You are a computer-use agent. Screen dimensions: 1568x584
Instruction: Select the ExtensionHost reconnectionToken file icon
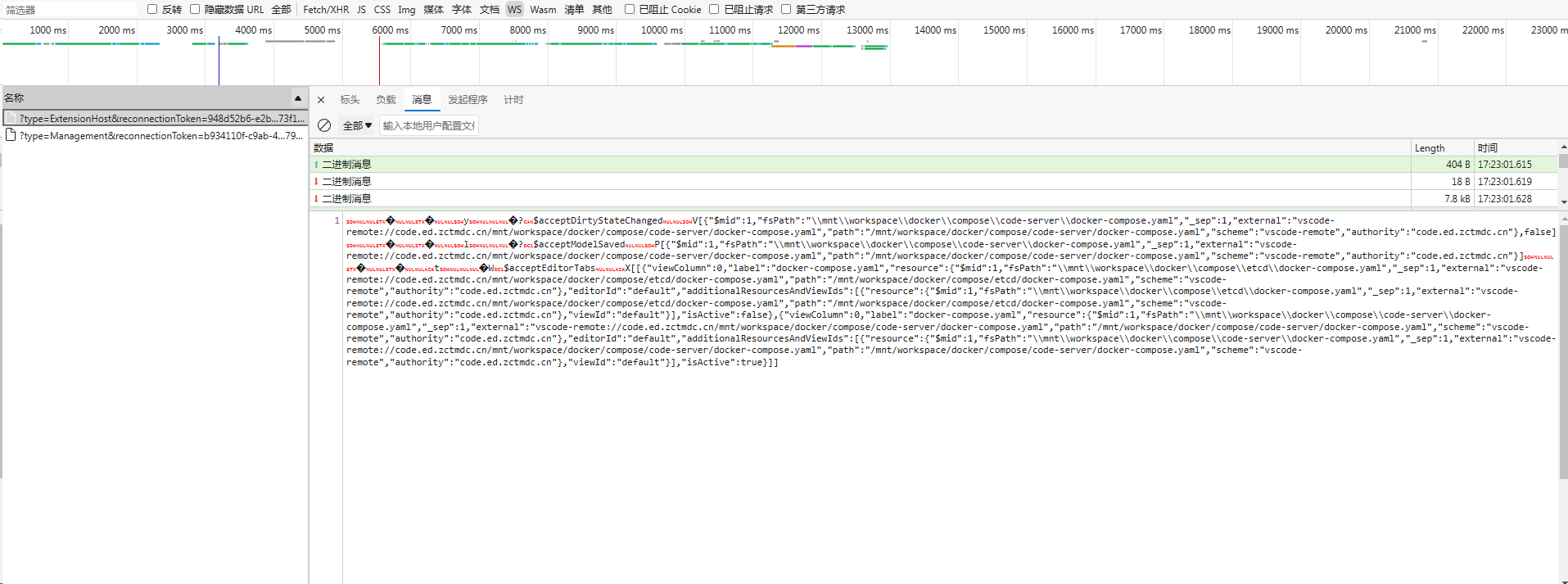click(11, 118)
